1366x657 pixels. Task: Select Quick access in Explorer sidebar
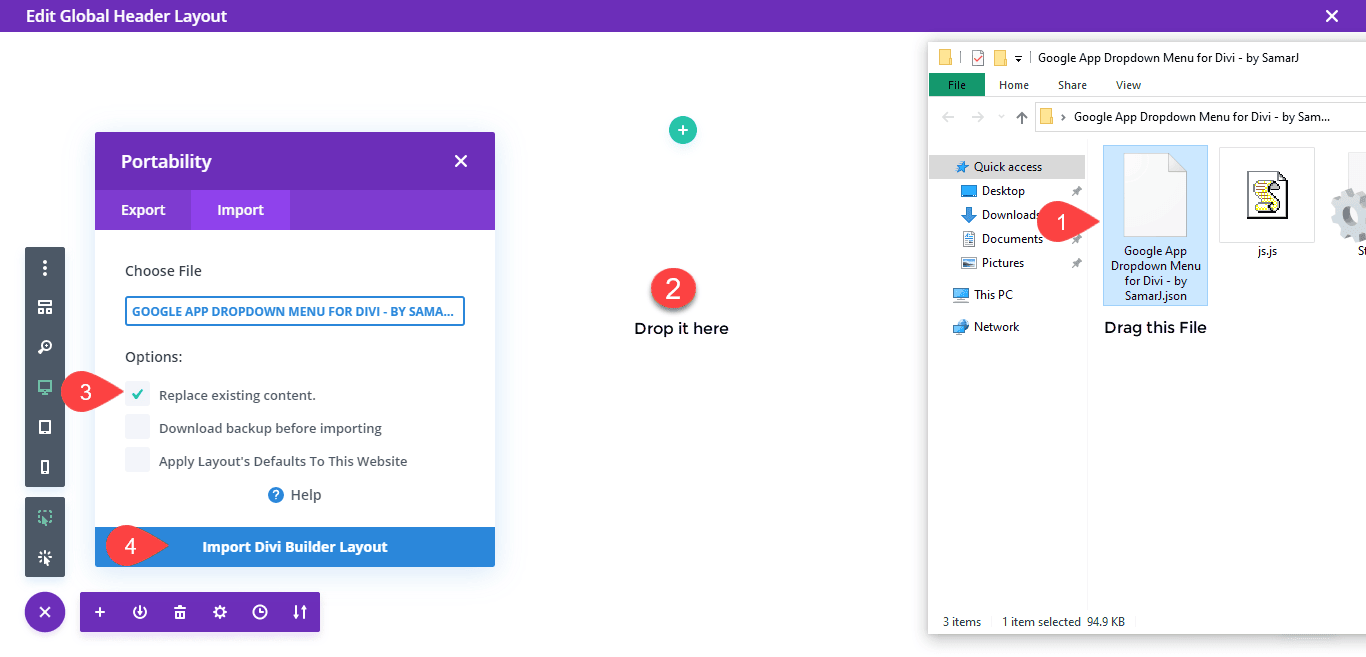(1007, 167)
